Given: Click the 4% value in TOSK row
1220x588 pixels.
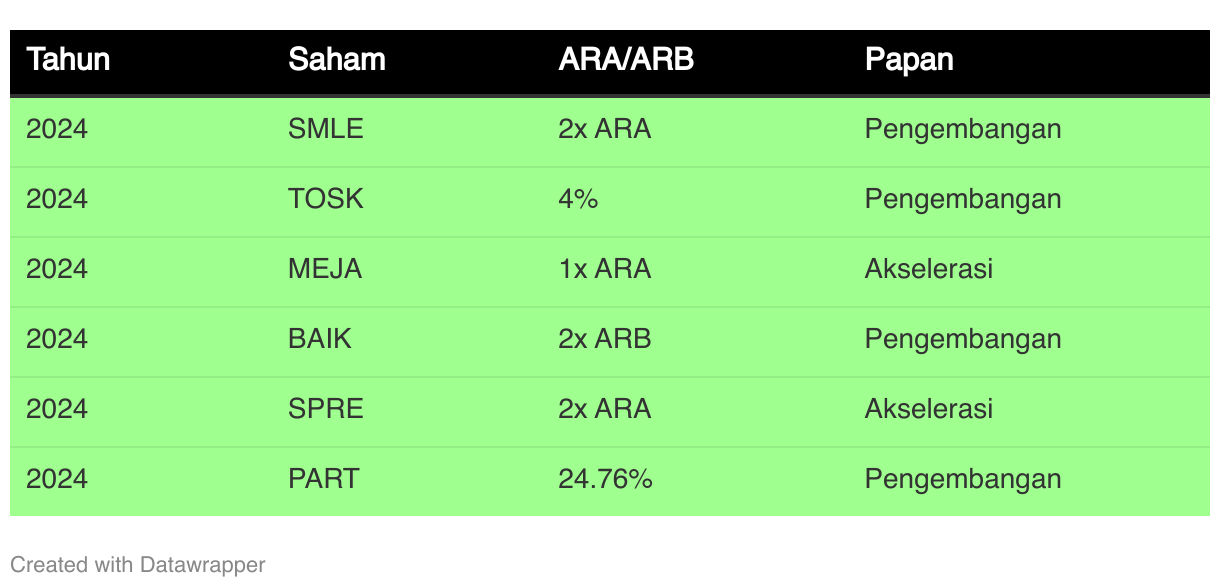Looking at the screenshot, I should pyautogui.click(x=578, y=199).
